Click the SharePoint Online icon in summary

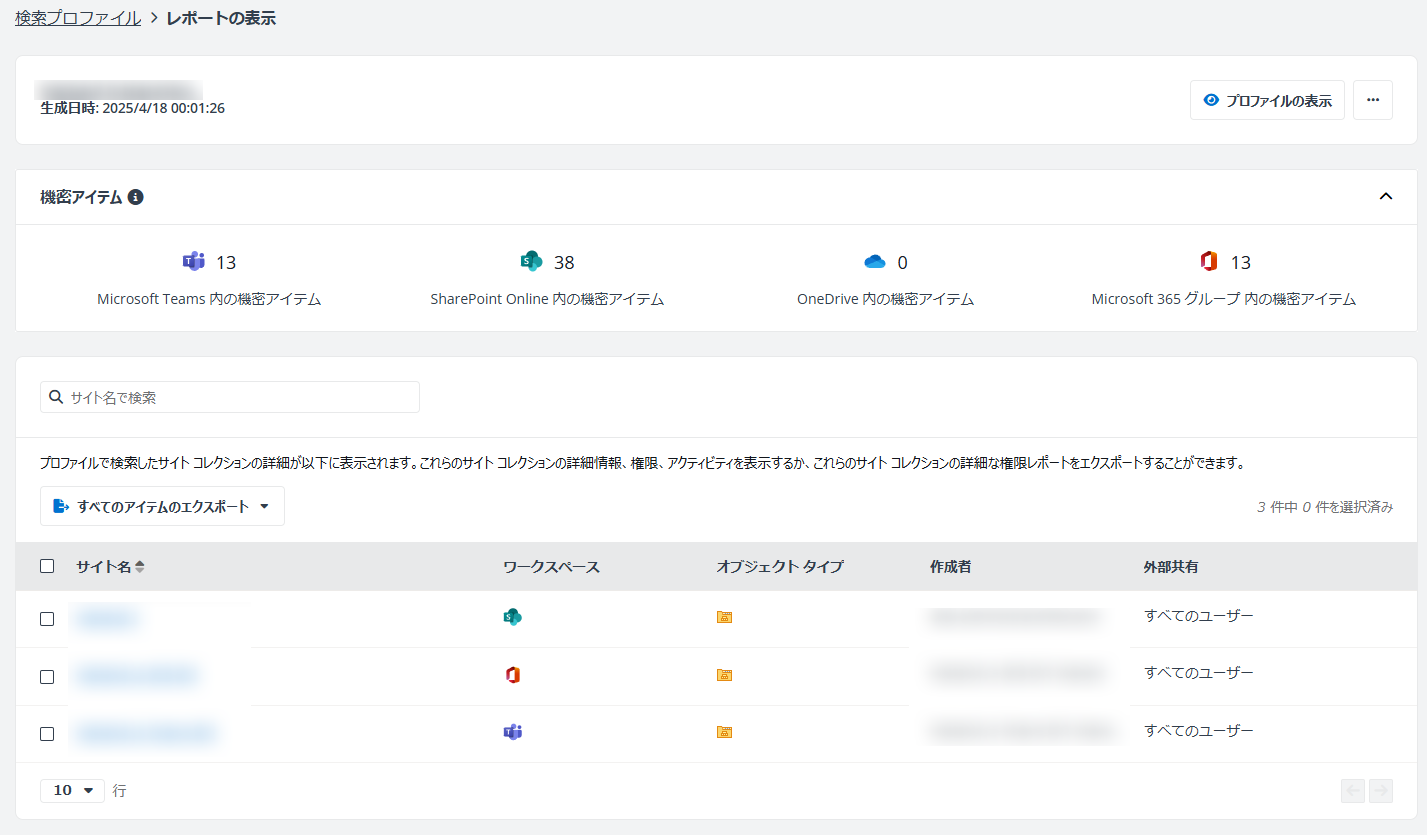point(531,262)
